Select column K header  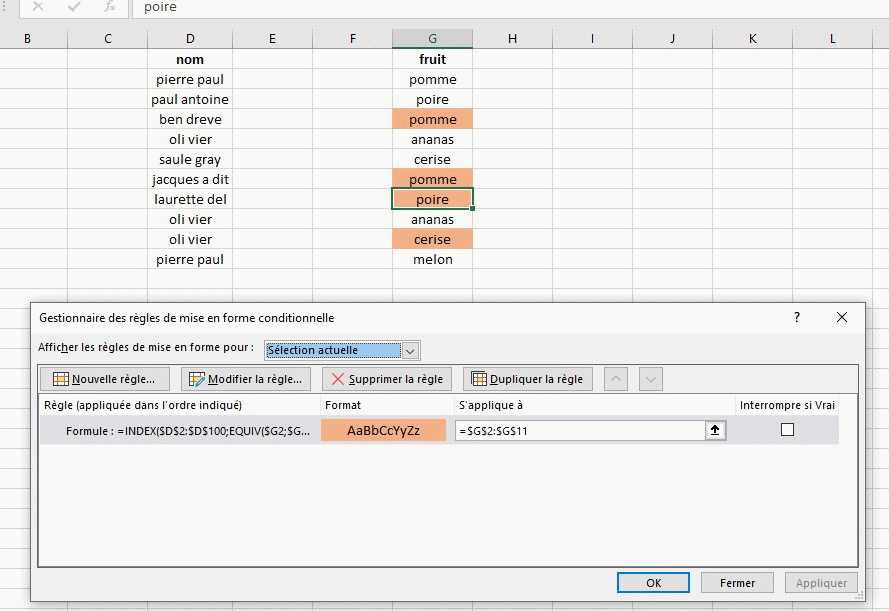click(x=752, y=39)
